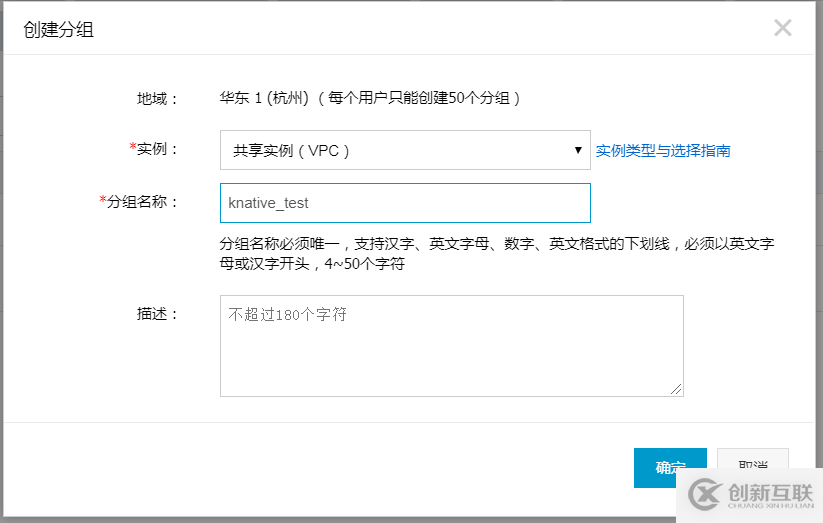The image size is (823, 523).
Task: Click the 描述 field label
Action: tap(157, 314)
